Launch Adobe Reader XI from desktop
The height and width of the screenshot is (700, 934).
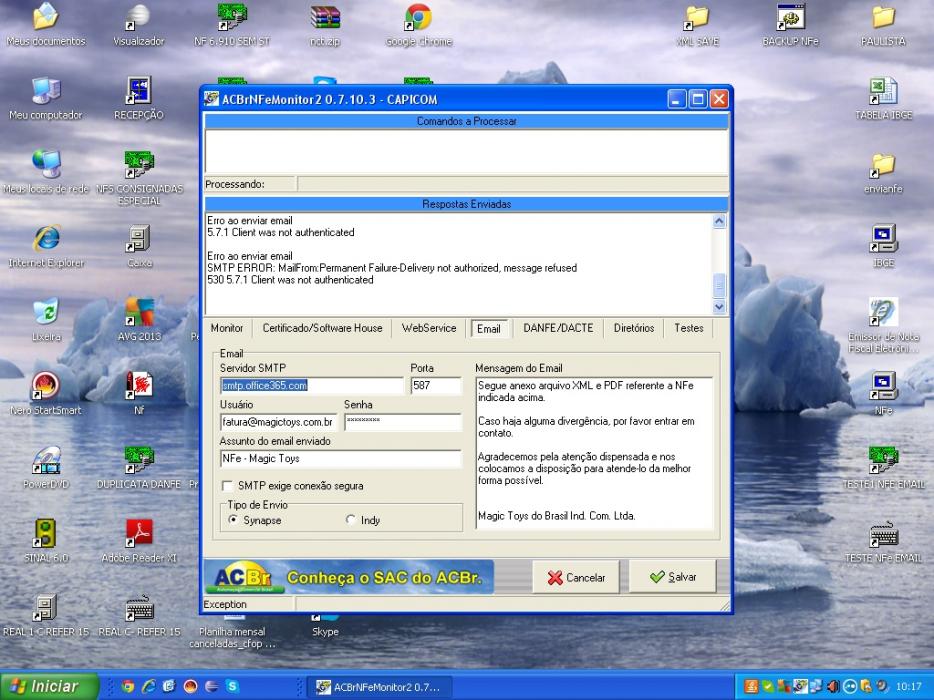[x=139, y=540]
